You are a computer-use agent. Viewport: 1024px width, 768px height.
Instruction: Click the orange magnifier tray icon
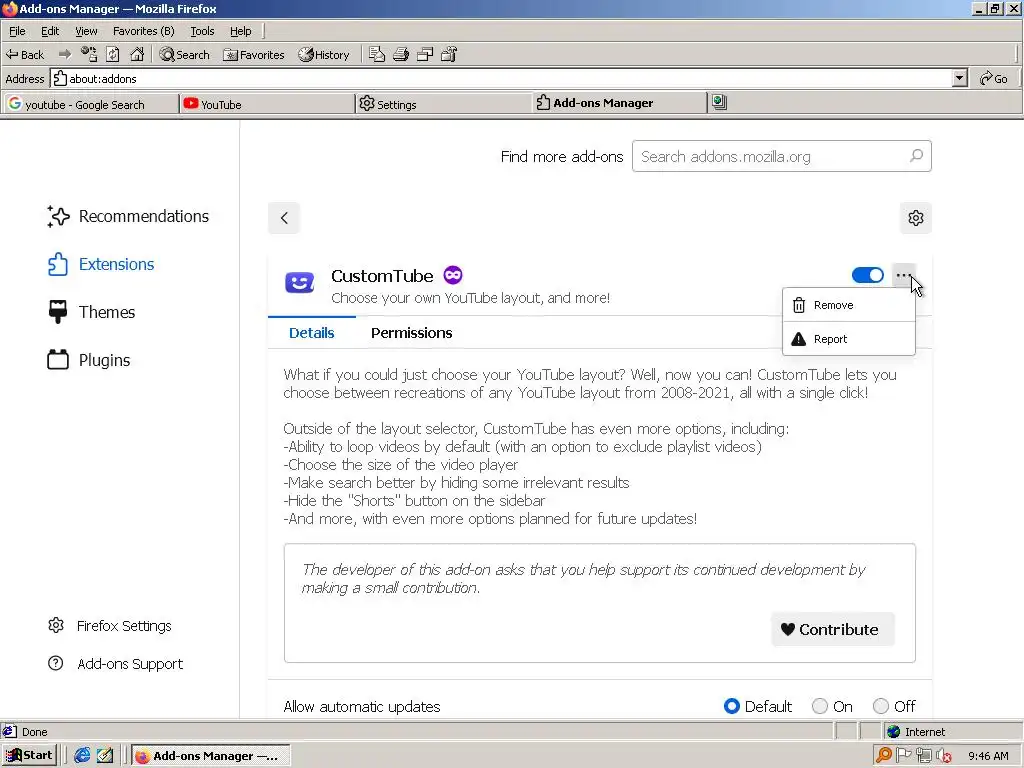884,756
